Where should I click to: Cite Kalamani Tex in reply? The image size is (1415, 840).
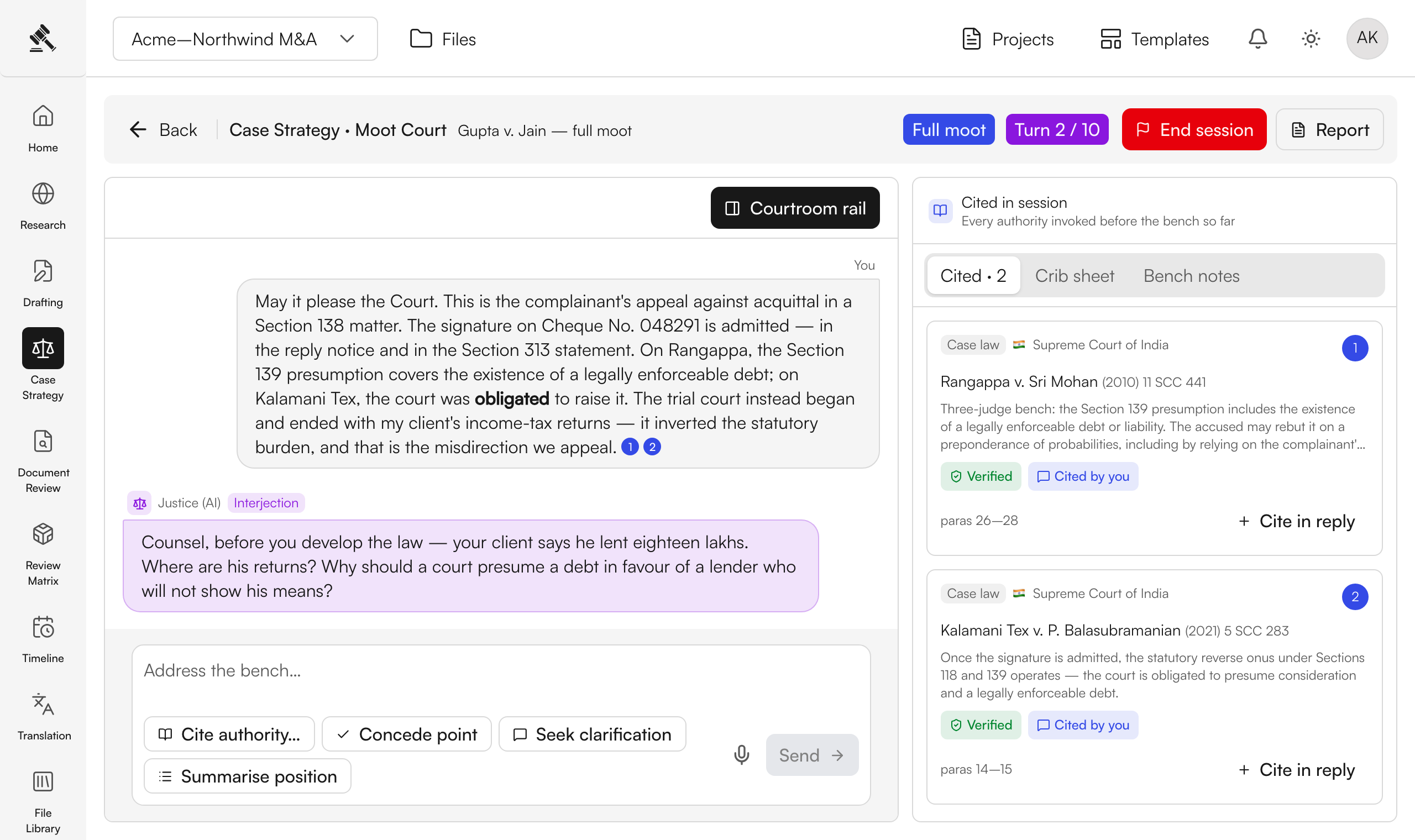point(1296,769)
